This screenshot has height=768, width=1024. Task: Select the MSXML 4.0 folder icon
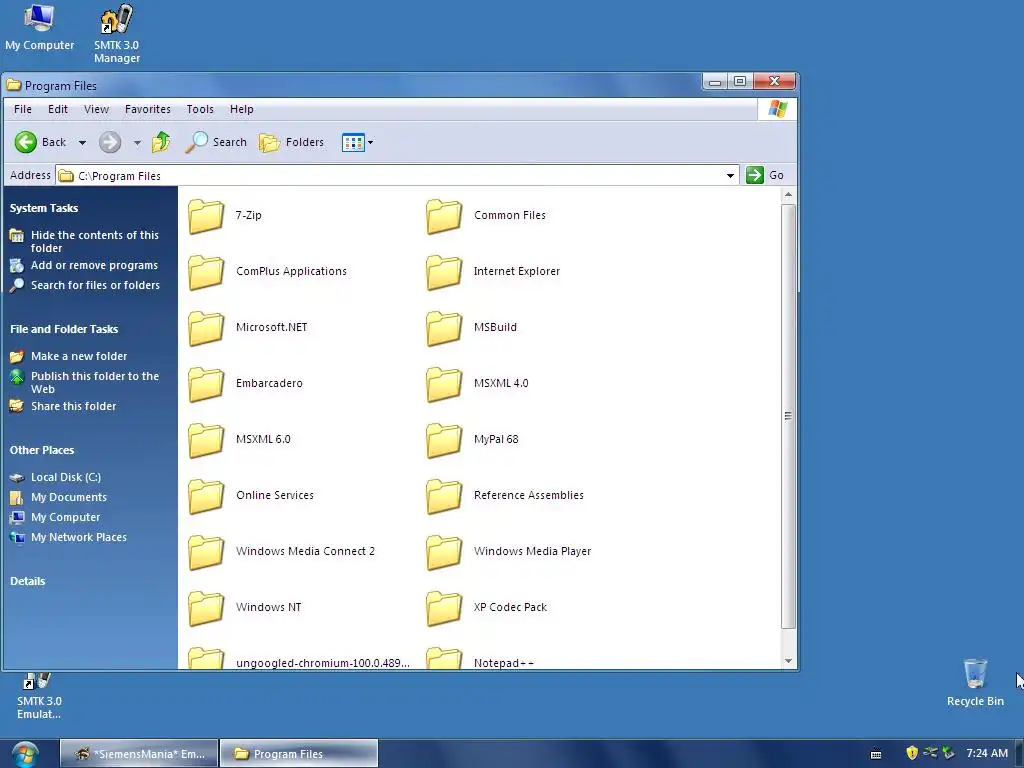[x=444, y=385]
